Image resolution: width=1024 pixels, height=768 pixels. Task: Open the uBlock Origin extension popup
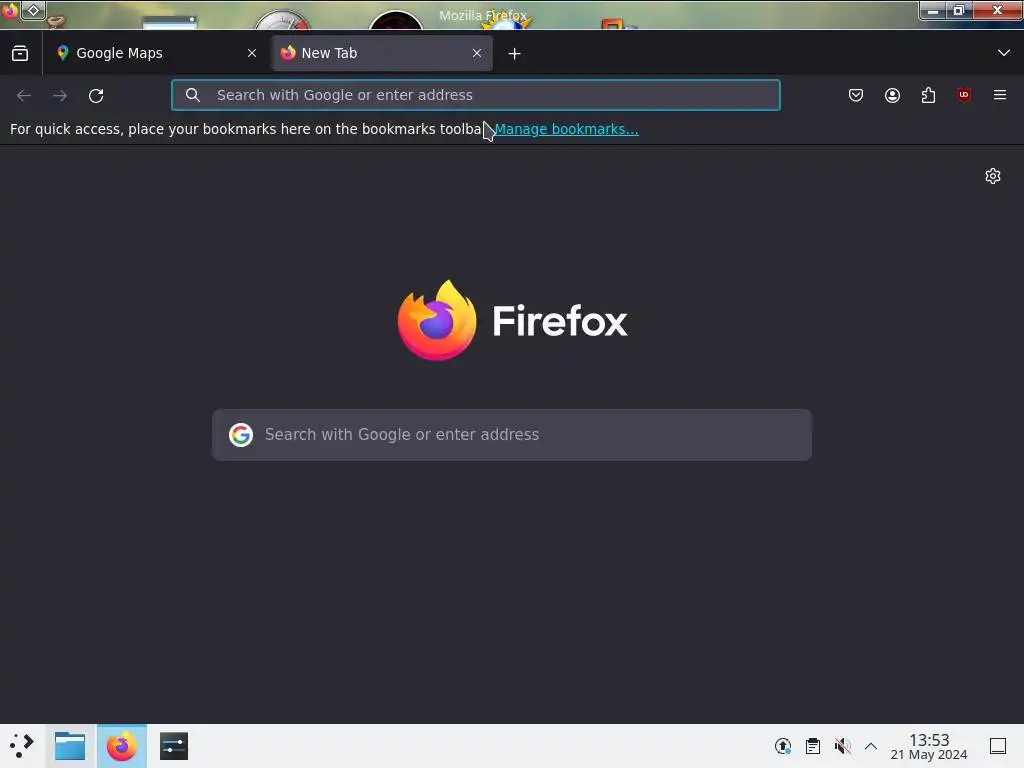964,95
